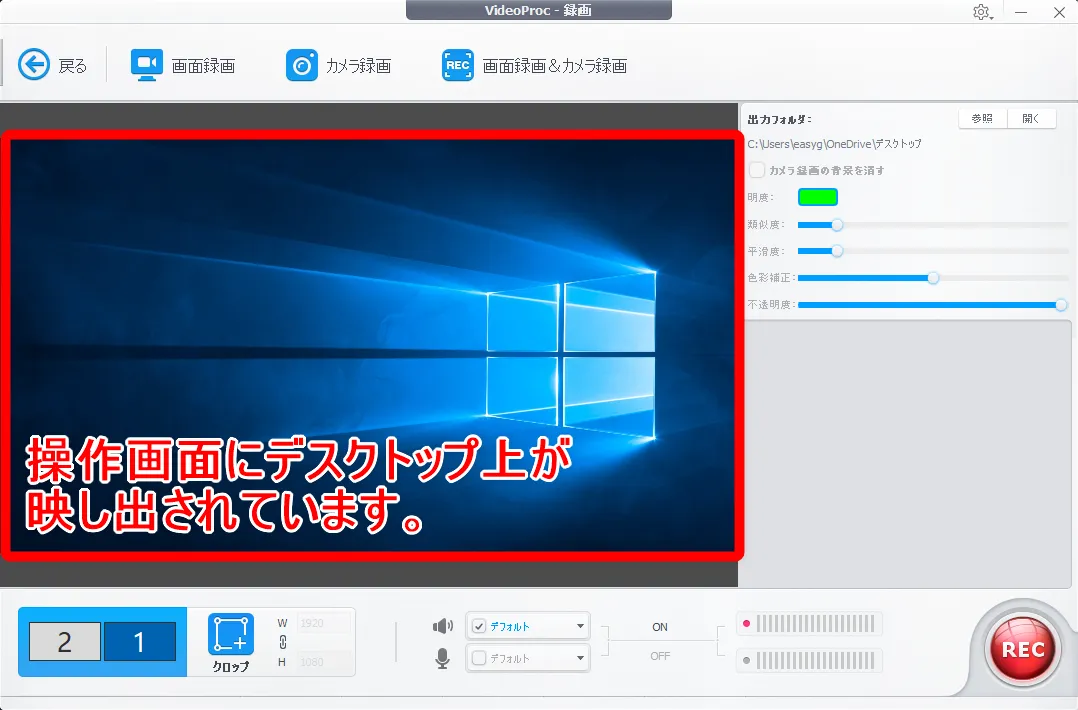1078x710 pixels.
Task: Click the 開く open folder button
Action: click(x=1031, y=119)
